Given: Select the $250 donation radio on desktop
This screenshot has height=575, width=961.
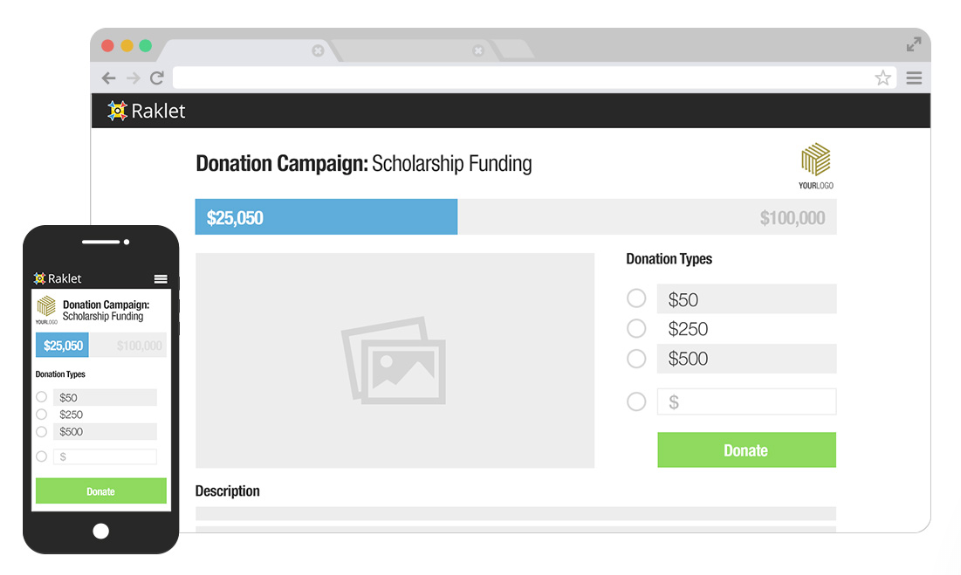Looking at the screenshot, I should click(636, 328).
